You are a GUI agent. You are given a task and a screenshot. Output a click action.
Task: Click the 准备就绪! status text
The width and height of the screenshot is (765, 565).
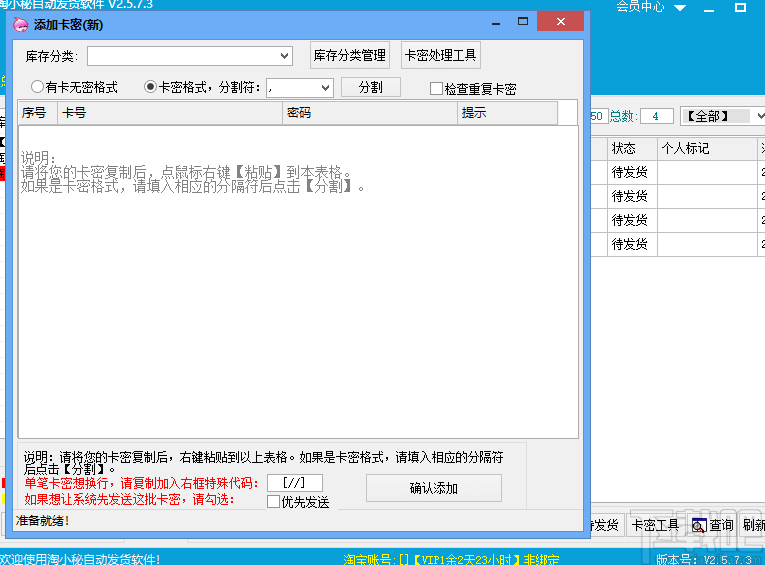tap(42, 521)
